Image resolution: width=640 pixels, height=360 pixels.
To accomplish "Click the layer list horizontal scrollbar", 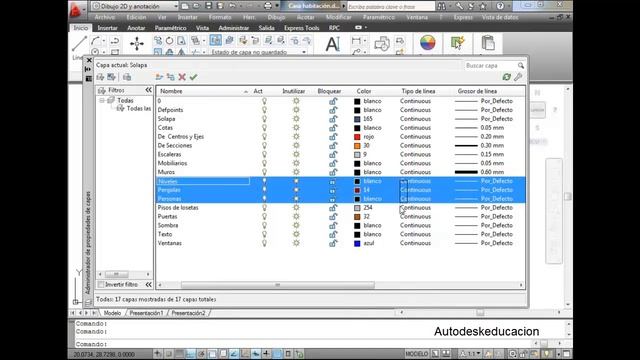I will point(278,285).
